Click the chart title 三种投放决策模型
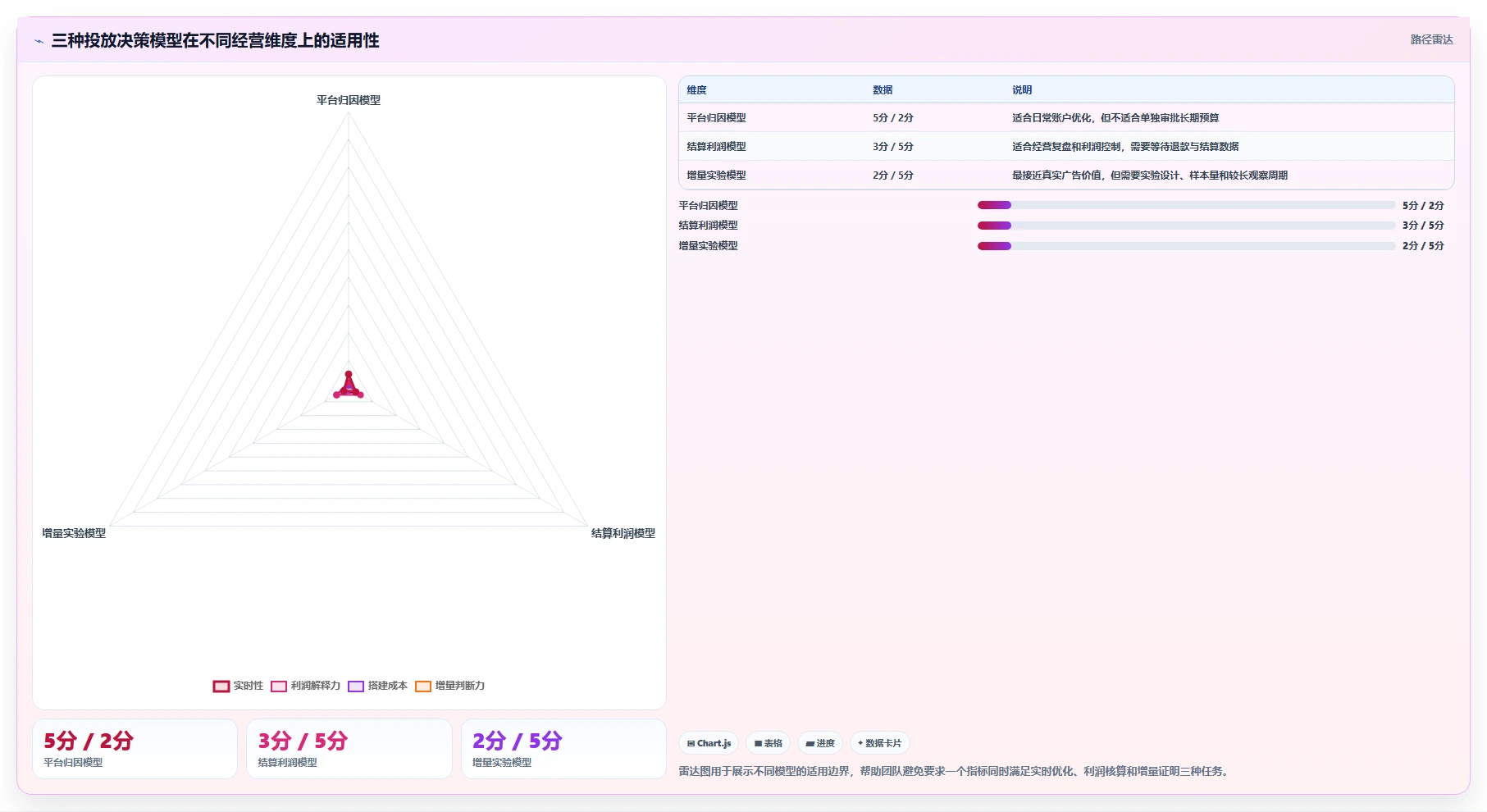1487x812 pixels. coord(216,40)
